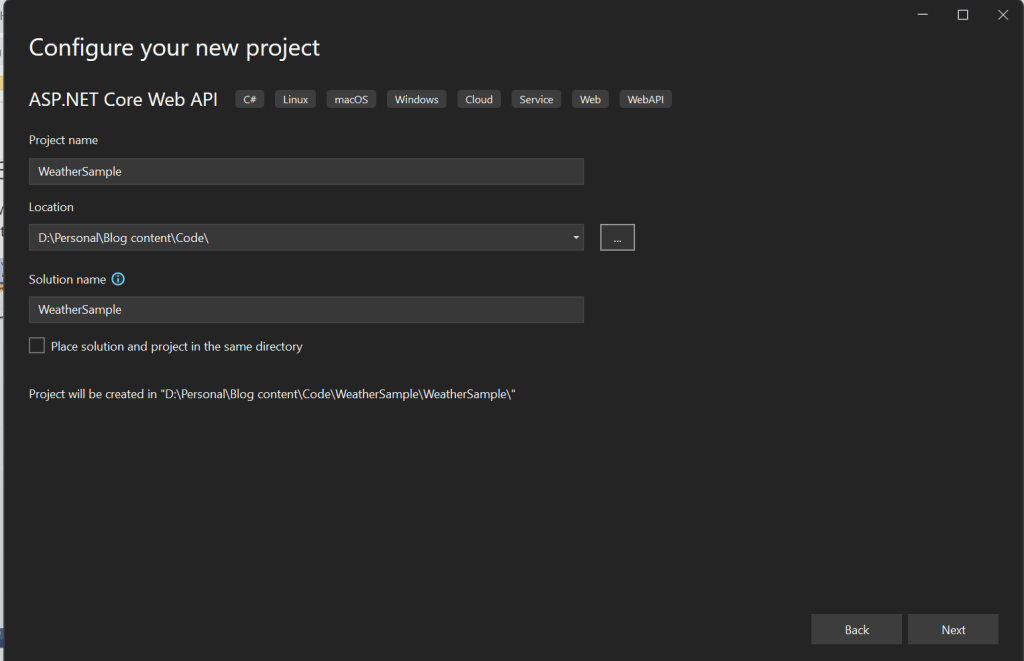Click into the Project name text field
Screen dimensions: 1024x661
[306, 172]
